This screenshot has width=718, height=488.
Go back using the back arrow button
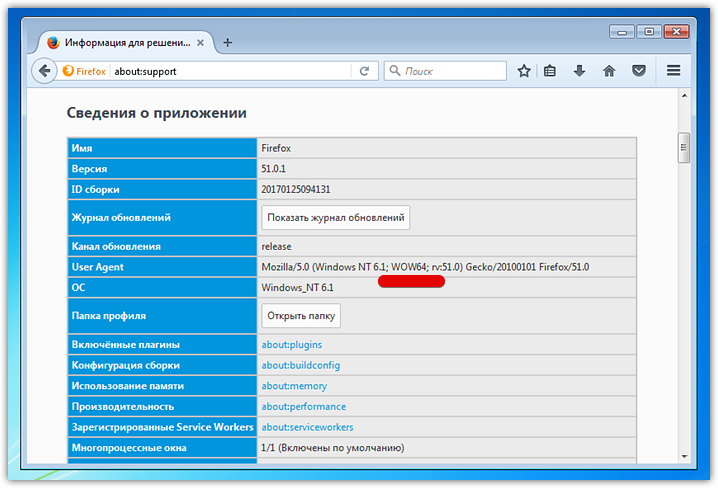tap(44, 71)
